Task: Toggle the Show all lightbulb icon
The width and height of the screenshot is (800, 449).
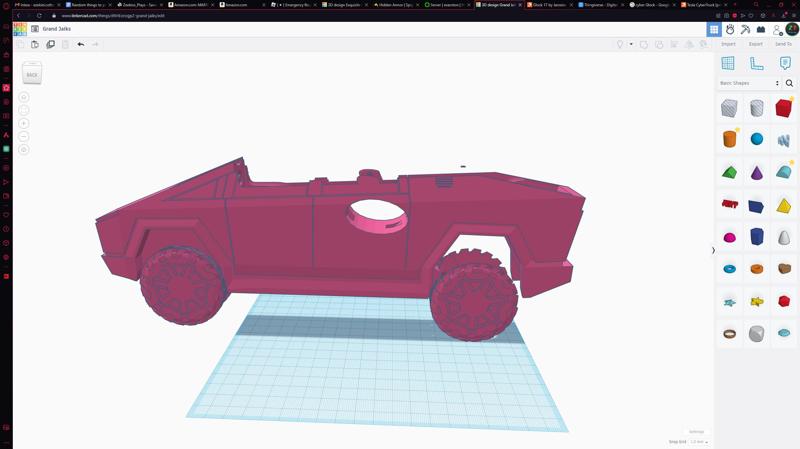Action: pyautogui.click(x=620, y=44)
